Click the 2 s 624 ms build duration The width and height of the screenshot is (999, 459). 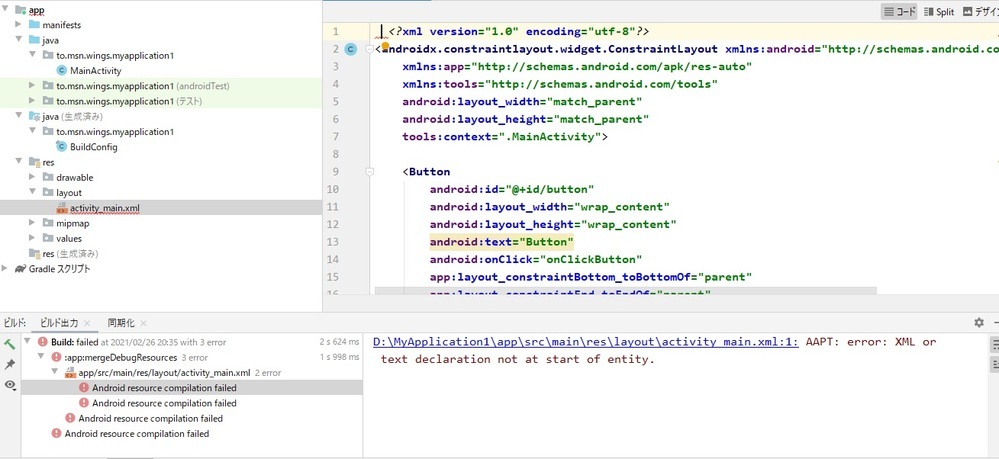coord(339,342)
